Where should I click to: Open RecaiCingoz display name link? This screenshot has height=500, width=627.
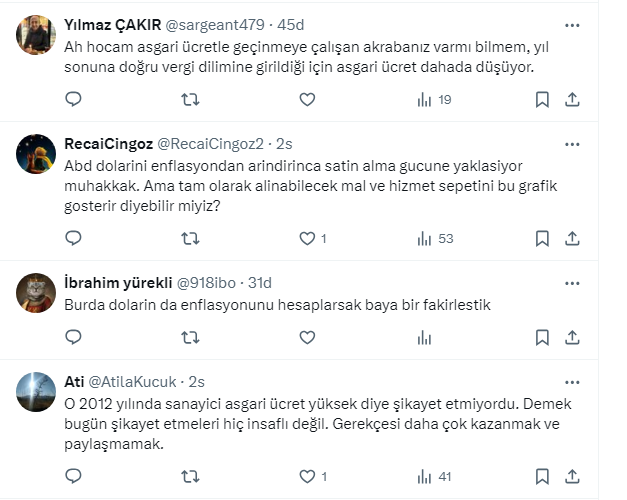click(108, 146)
